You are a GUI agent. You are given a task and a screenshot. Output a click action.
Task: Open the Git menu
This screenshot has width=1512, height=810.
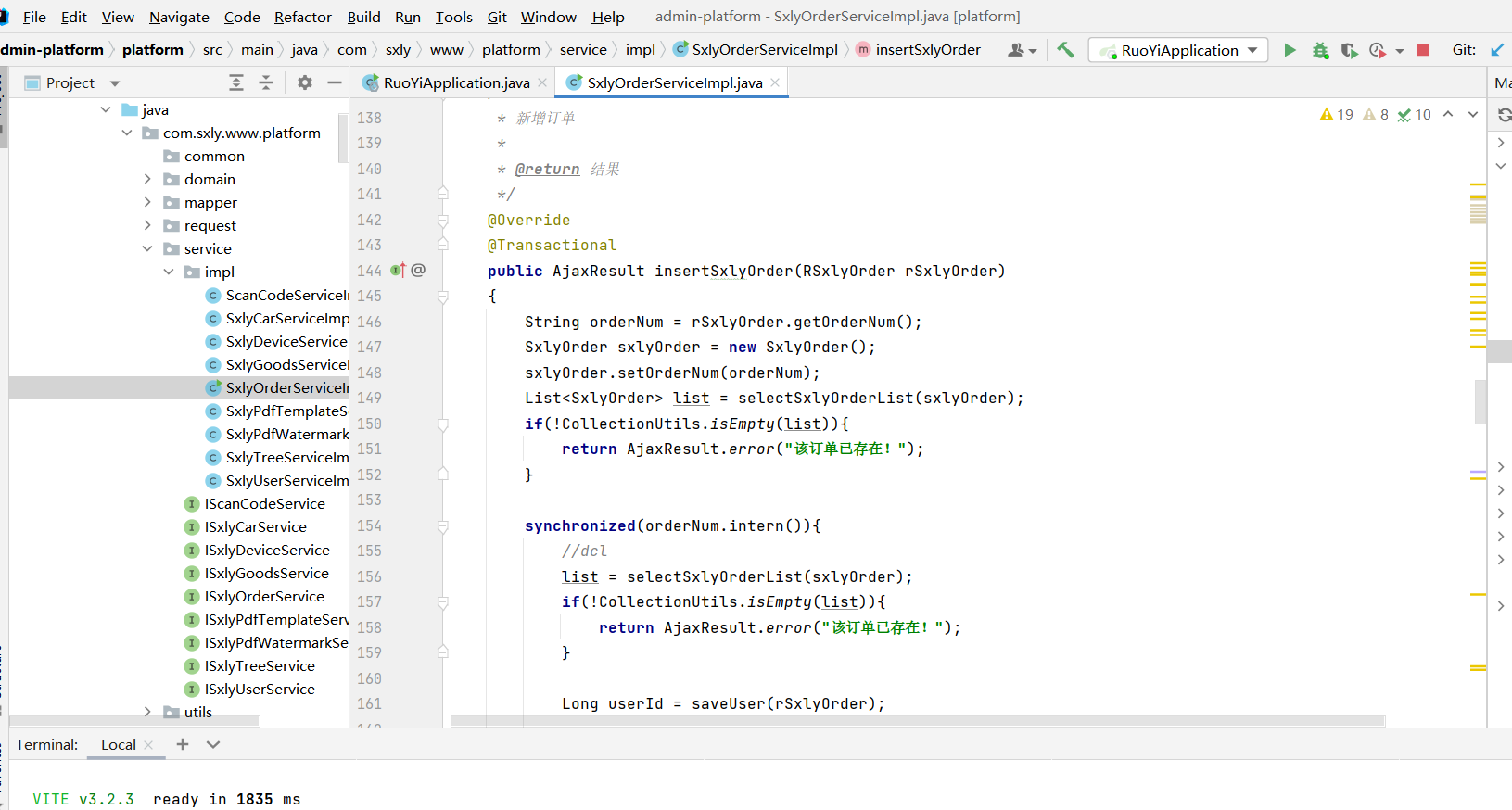497,17
